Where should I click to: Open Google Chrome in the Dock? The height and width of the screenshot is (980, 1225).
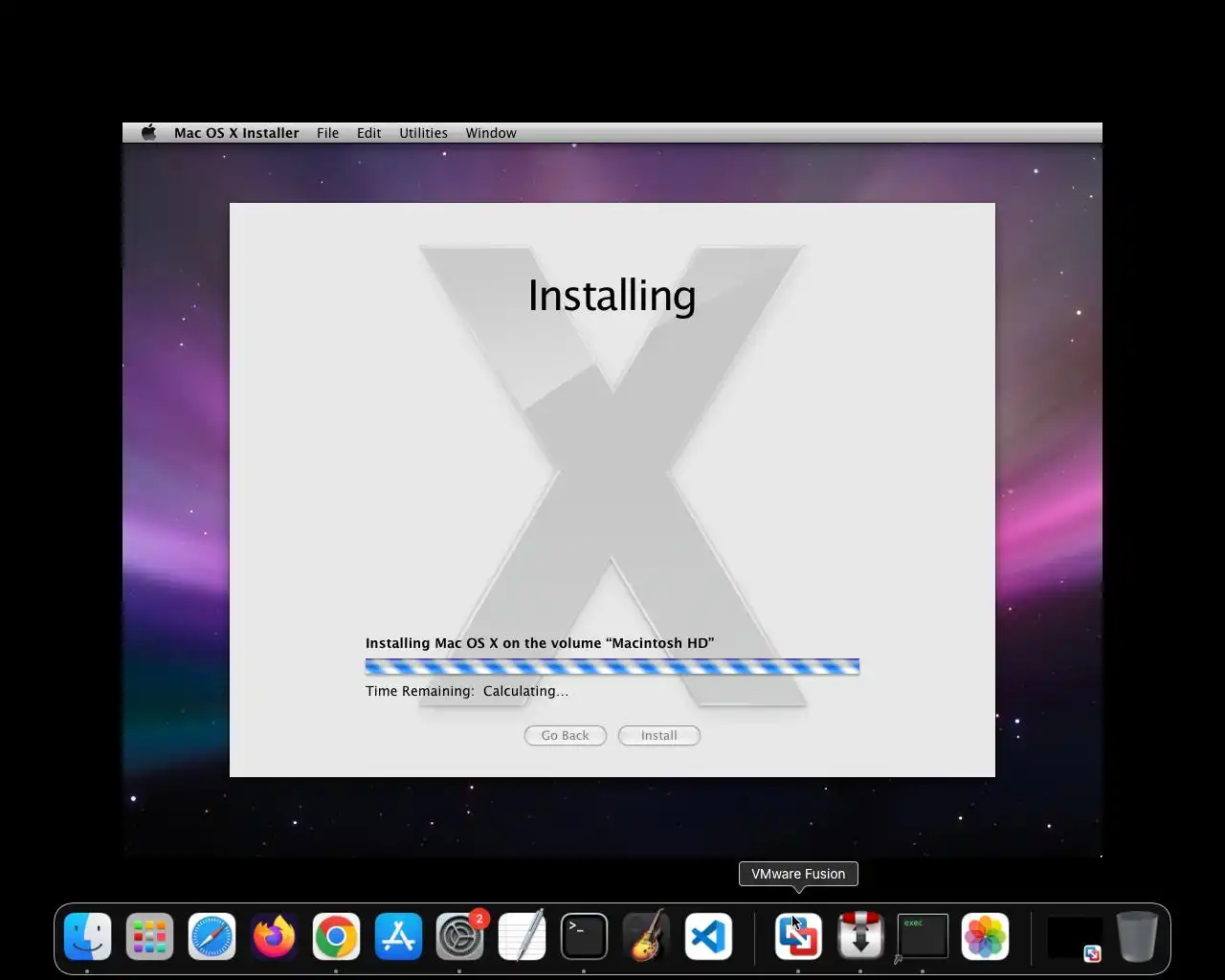336,936
